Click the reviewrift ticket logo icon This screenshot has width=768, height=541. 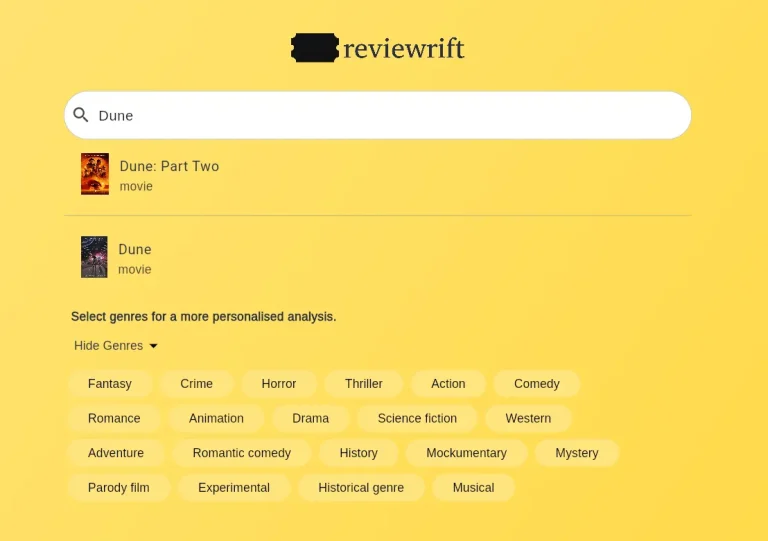314,48
